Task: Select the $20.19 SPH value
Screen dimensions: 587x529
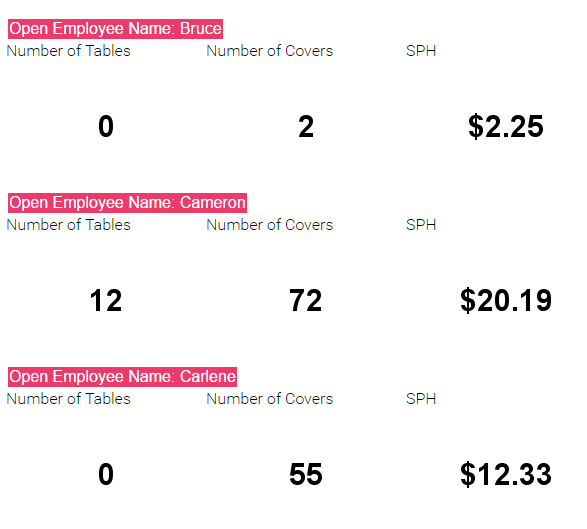Action: pos(506,301)
